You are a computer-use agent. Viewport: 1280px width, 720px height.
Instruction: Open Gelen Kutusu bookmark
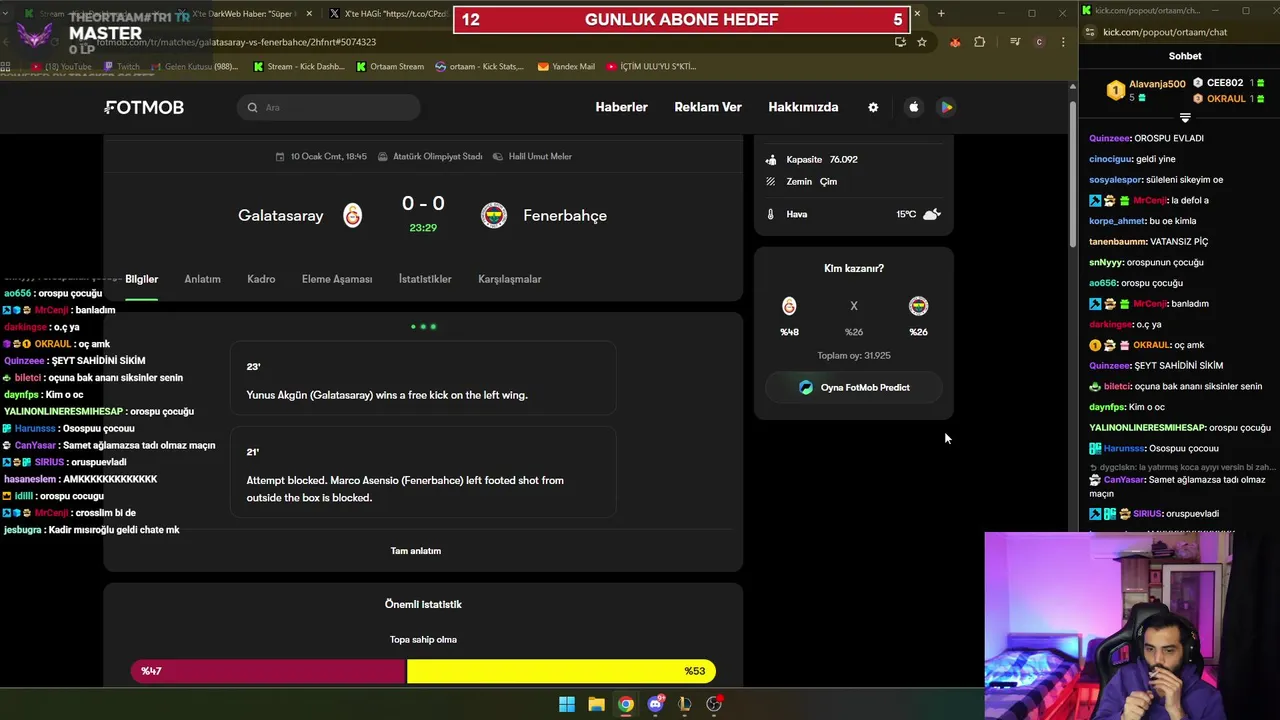(193, 67)
